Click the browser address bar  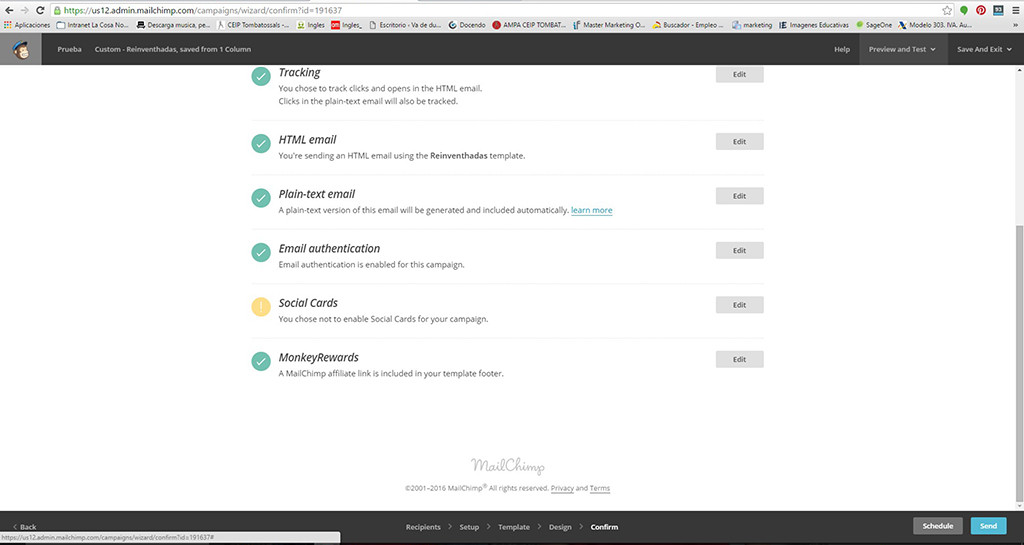click(496, 10)
